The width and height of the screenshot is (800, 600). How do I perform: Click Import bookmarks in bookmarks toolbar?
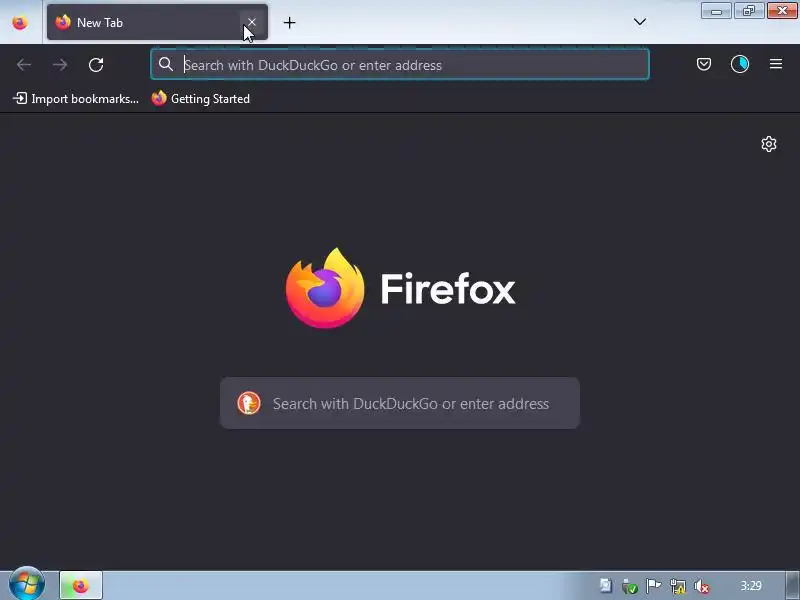pyautogui.click(x=76, y=98)
